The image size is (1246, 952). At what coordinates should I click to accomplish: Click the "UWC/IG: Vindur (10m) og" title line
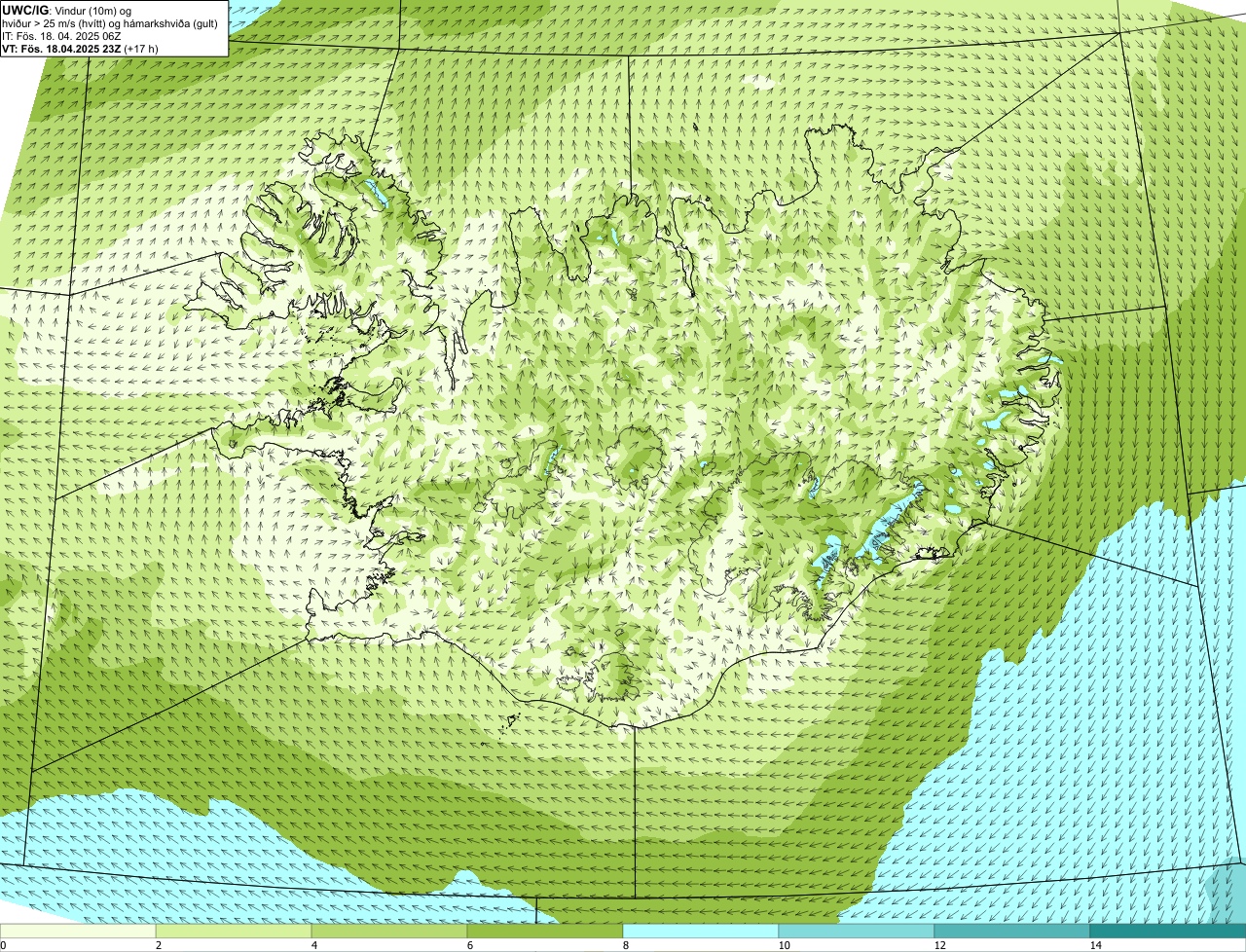pyautogui.click(x=66, y=10)
